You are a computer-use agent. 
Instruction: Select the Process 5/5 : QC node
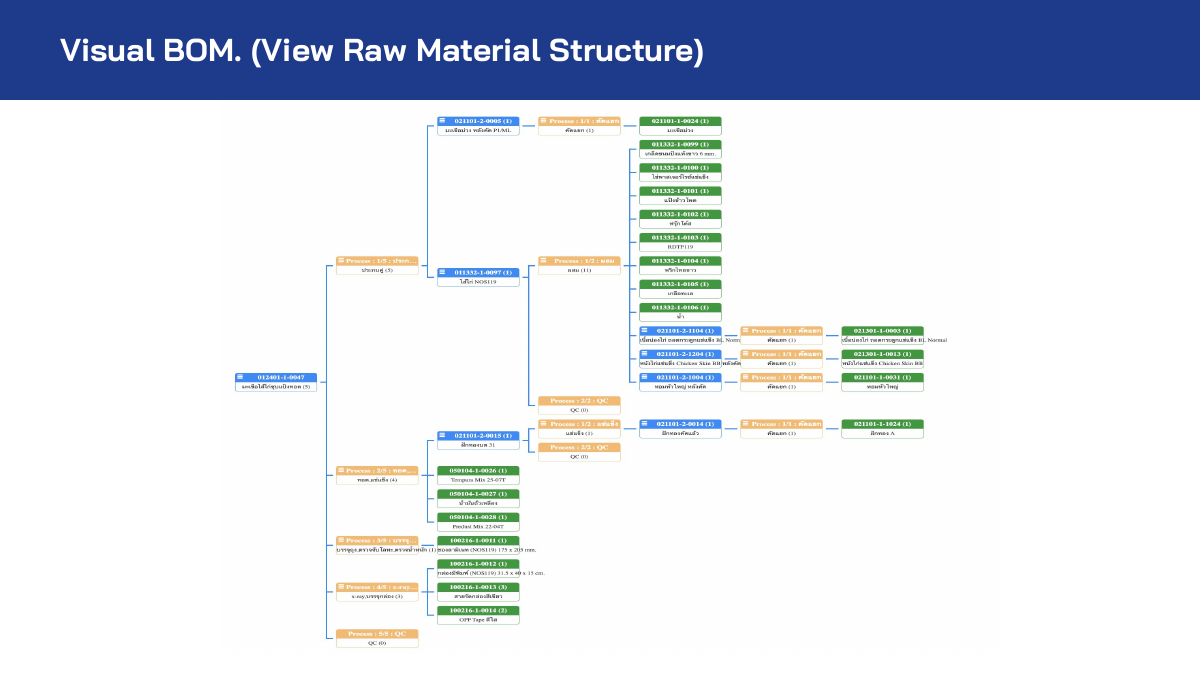pos(377,638)
